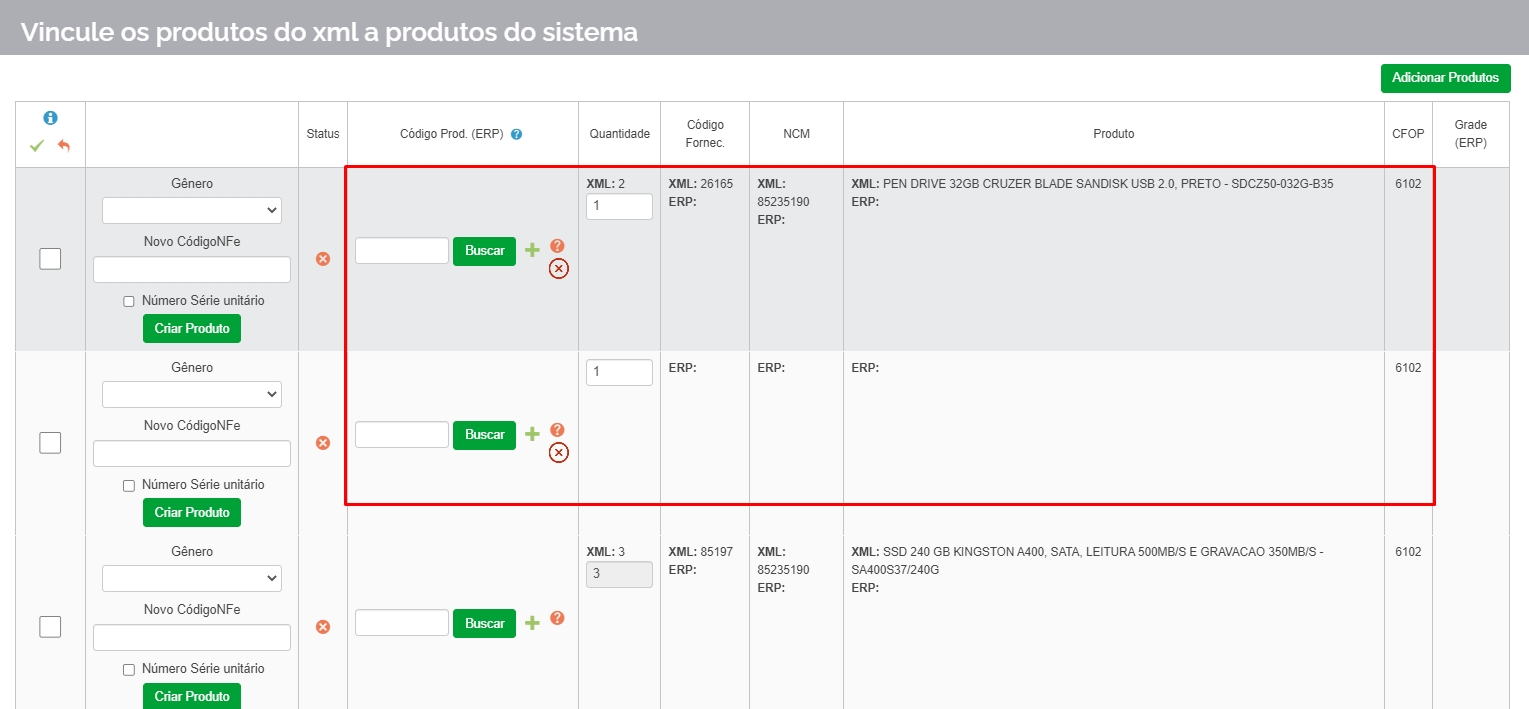This screenshot has height=709, width=1529.
Task: Click green plus icon in pen drive row
Action: pos(532,250)
